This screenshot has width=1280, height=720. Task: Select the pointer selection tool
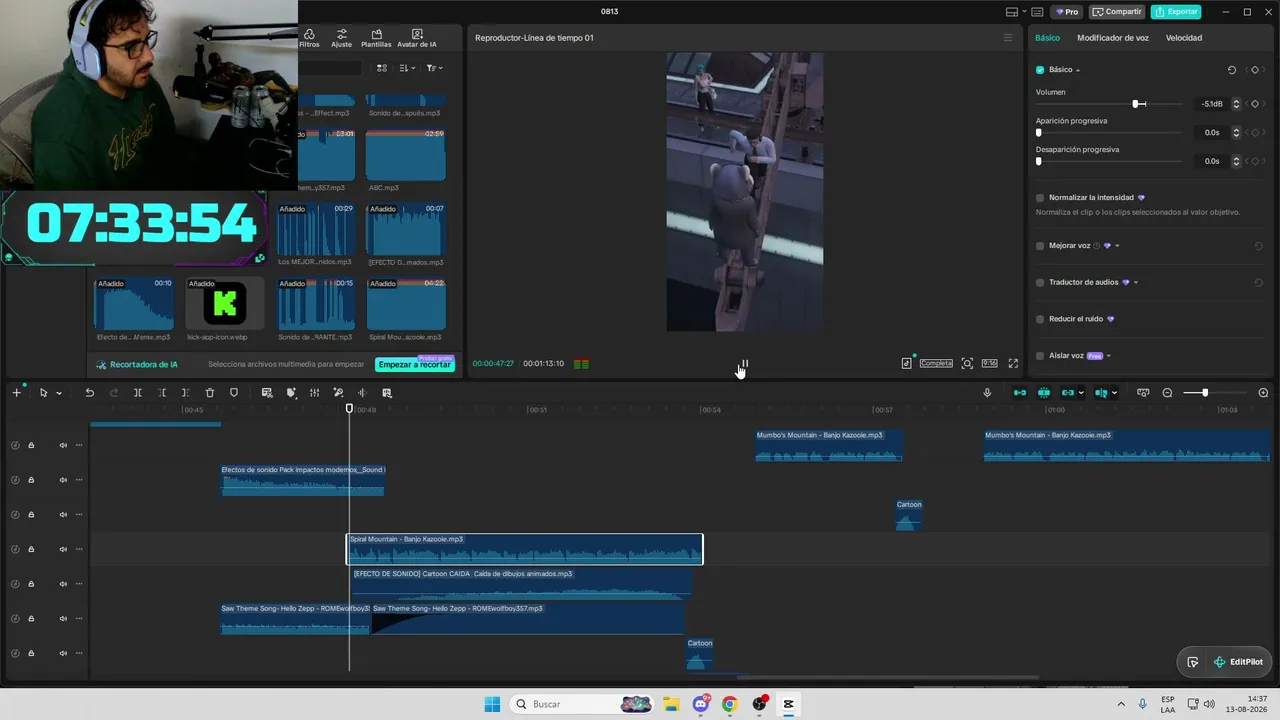(x=43, y=393)
